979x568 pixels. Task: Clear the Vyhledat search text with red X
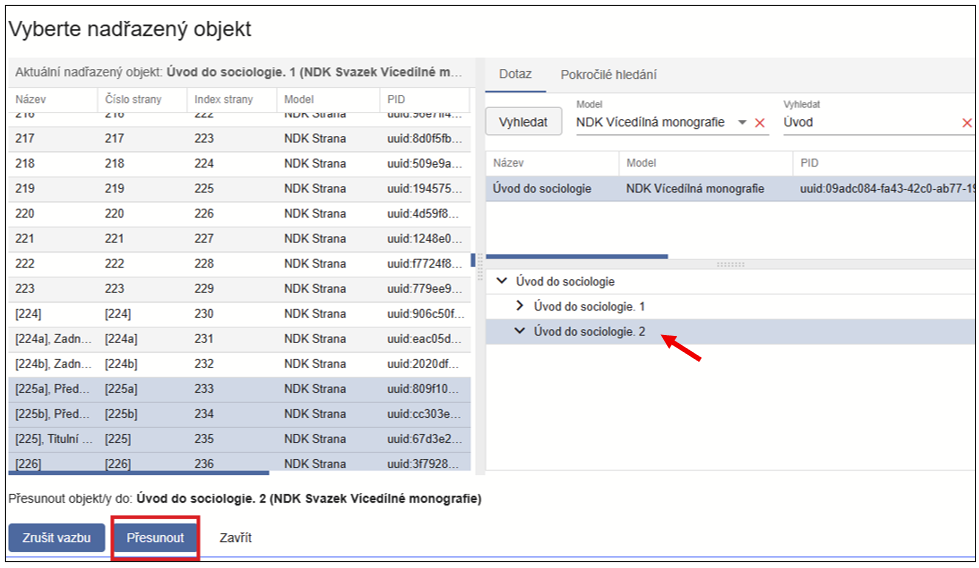click(966, 123)
